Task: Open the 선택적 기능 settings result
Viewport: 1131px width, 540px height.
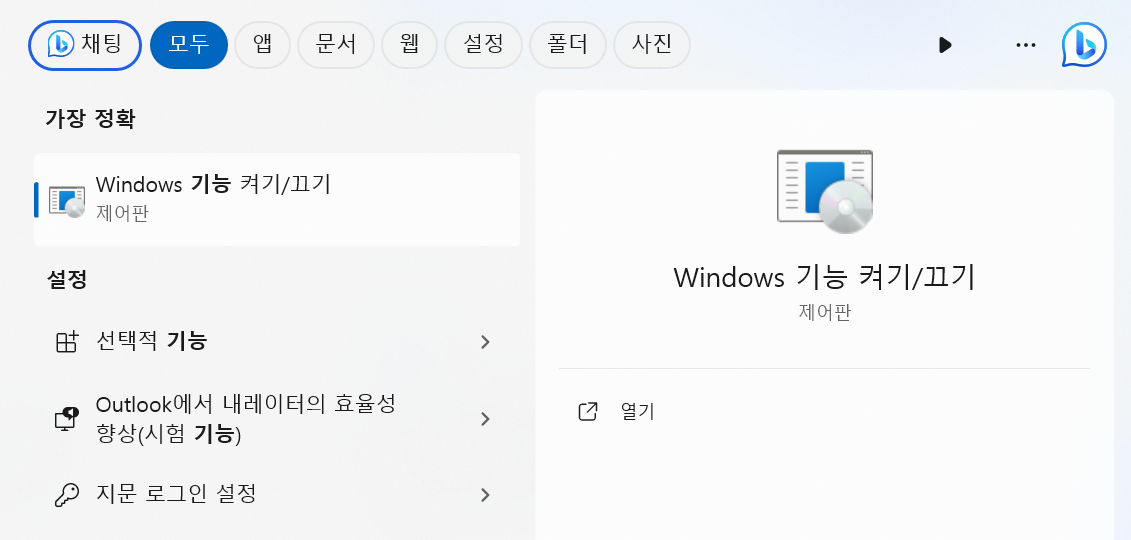Action: tap(277, 342)
